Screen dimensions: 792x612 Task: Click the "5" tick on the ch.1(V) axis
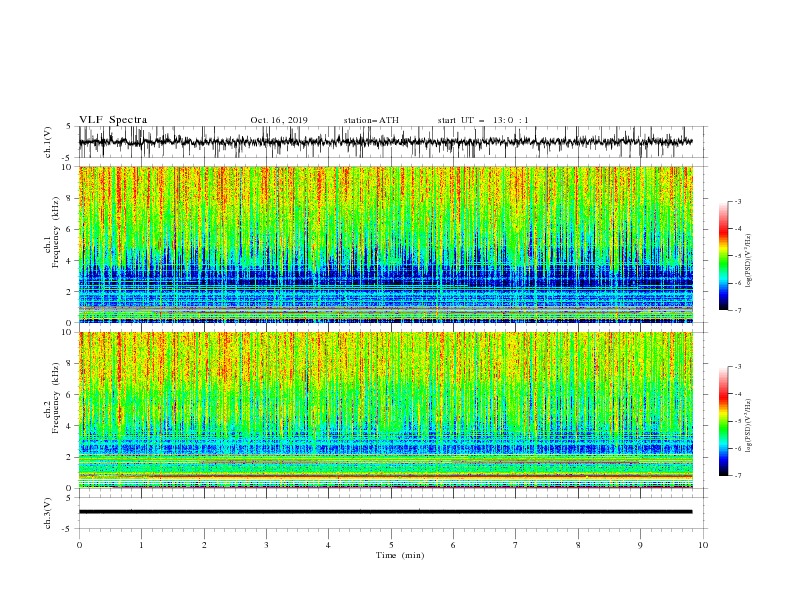(69, 126)
